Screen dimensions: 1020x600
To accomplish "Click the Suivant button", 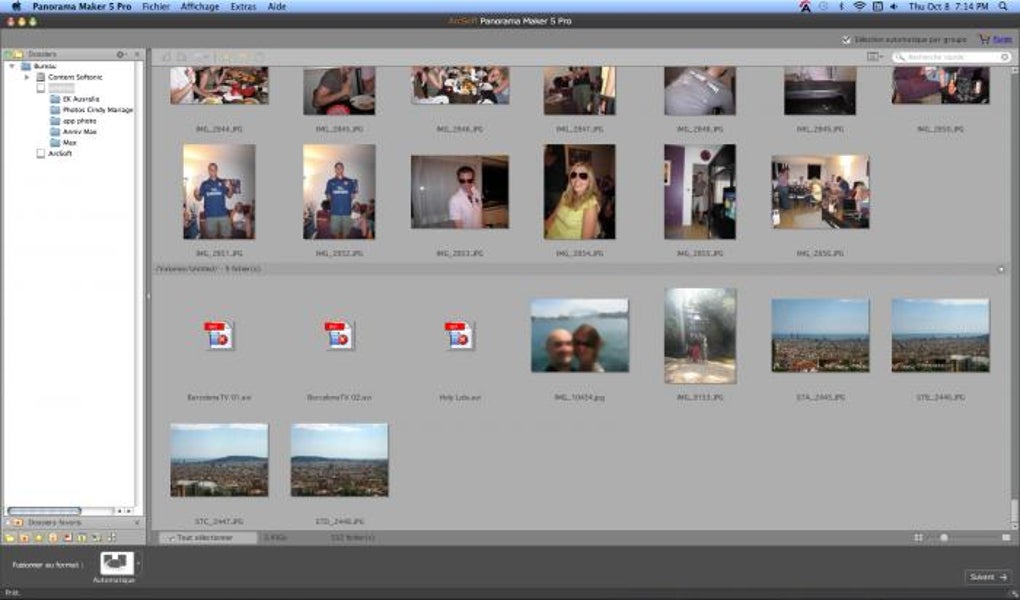I will [x=988, y=577].
